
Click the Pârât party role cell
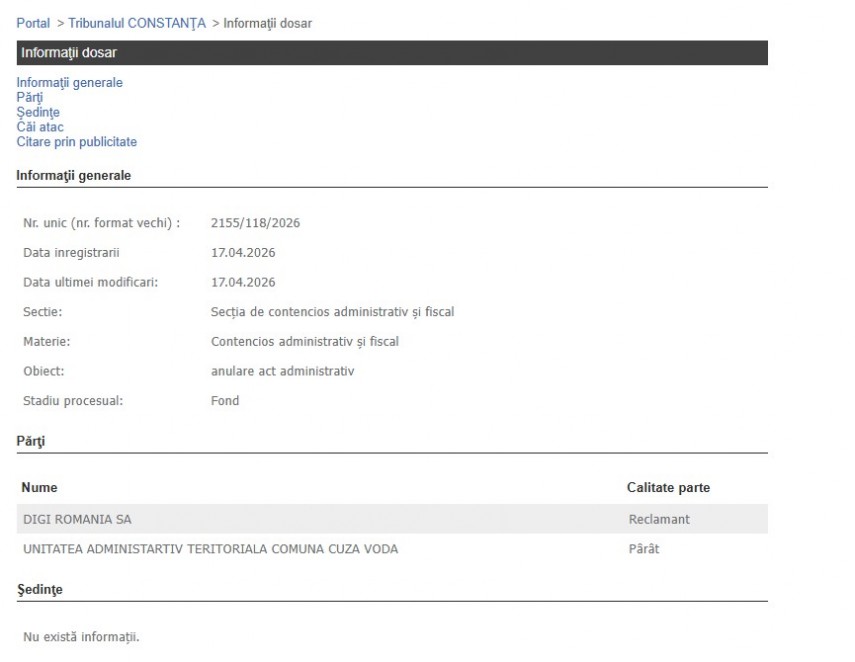tap(644, 549)
